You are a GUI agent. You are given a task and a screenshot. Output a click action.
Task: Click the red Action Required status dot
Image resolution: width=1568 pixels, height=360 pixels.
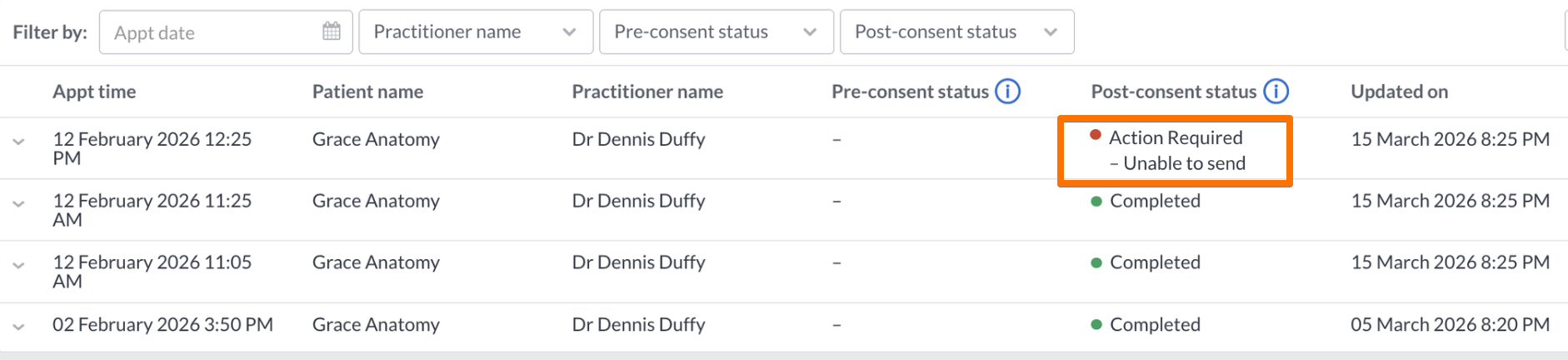point(1096,135)
